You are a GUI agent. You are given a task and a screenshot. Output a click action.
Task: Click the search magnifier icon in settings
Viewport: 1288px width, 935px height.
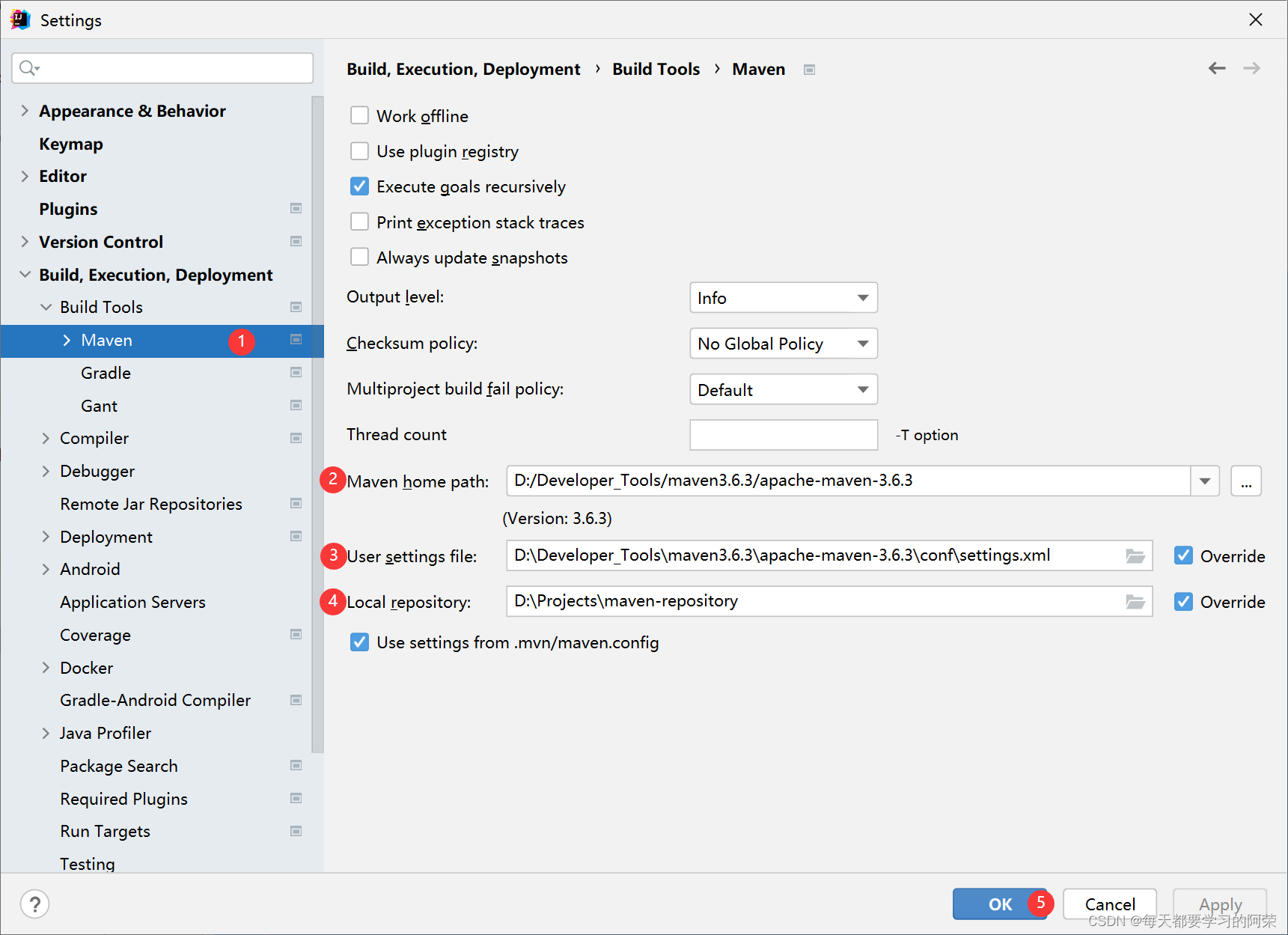tap(28, 68)
